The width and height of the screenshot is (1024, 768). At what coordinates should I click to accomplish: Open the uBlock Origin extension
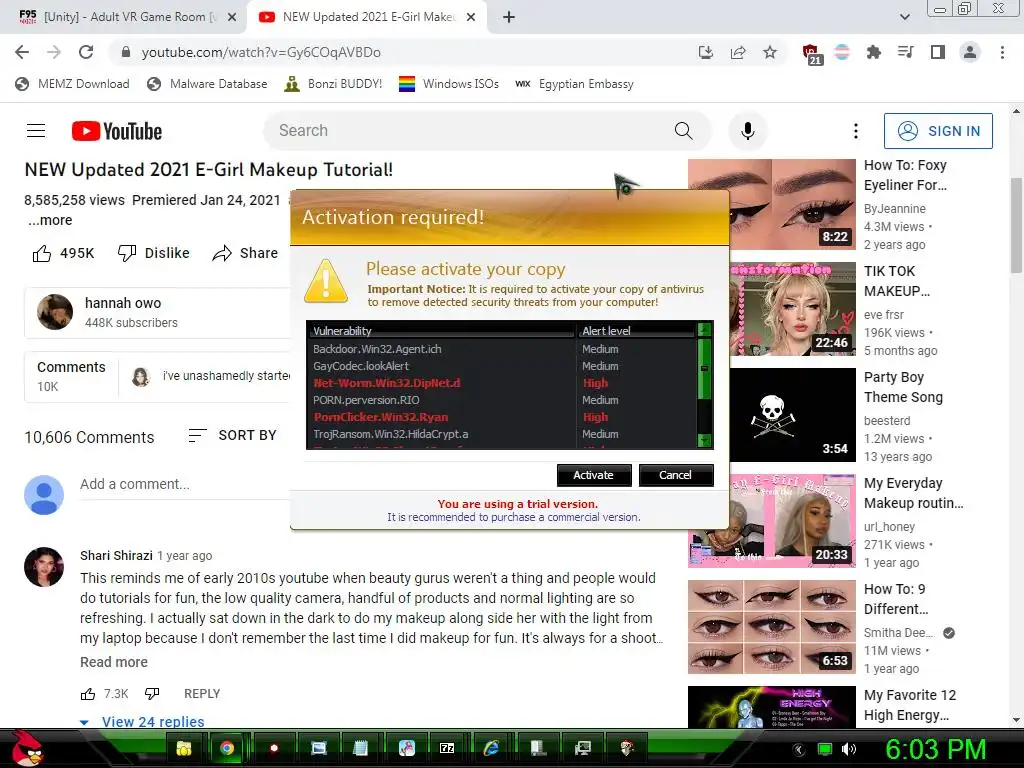pyautogui.click(x=811, y=54)
